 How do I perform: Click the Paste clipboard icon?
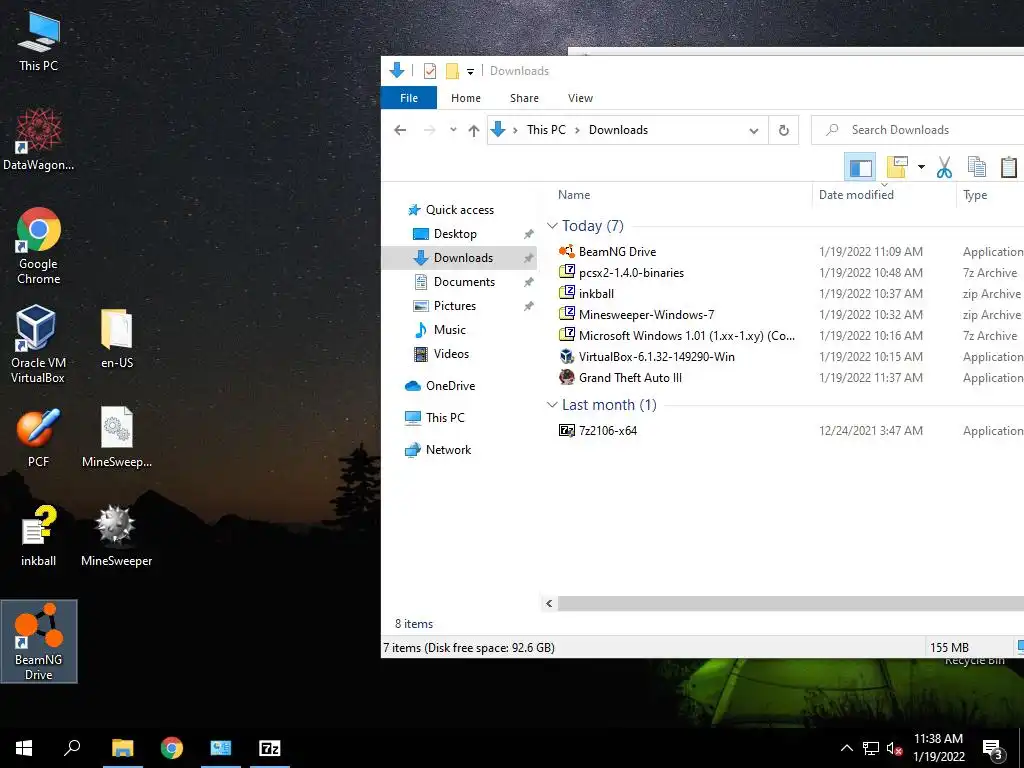click(x=1008, y=167)
